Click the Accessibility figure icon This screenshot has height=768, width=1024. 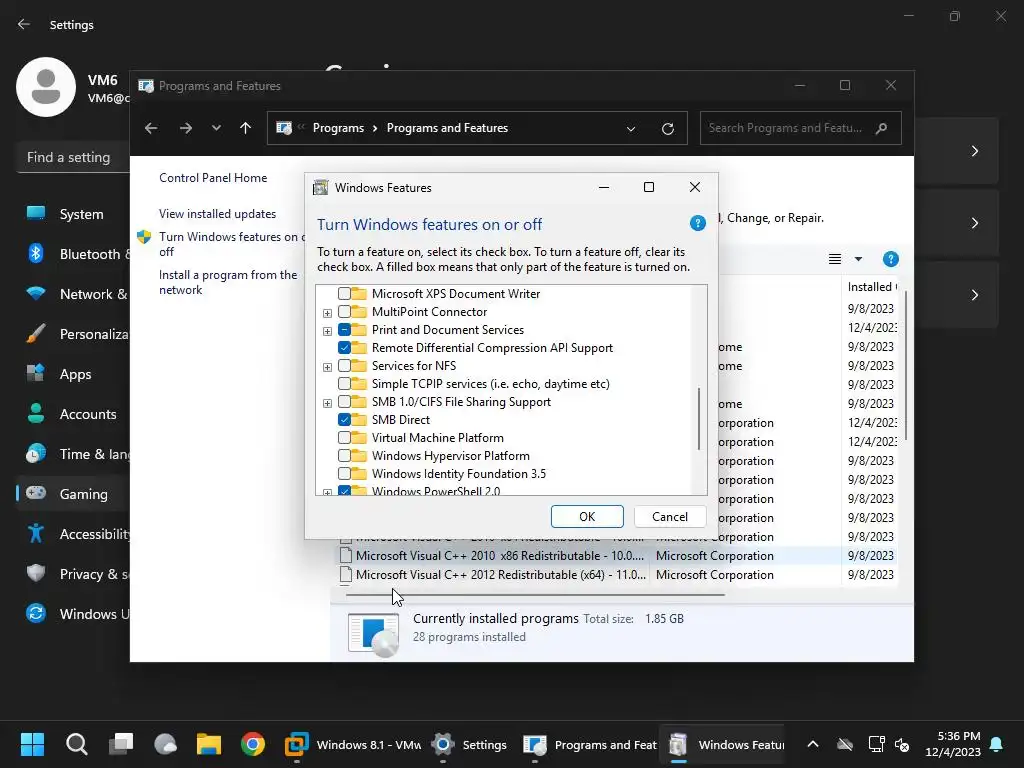coord(36,534)
